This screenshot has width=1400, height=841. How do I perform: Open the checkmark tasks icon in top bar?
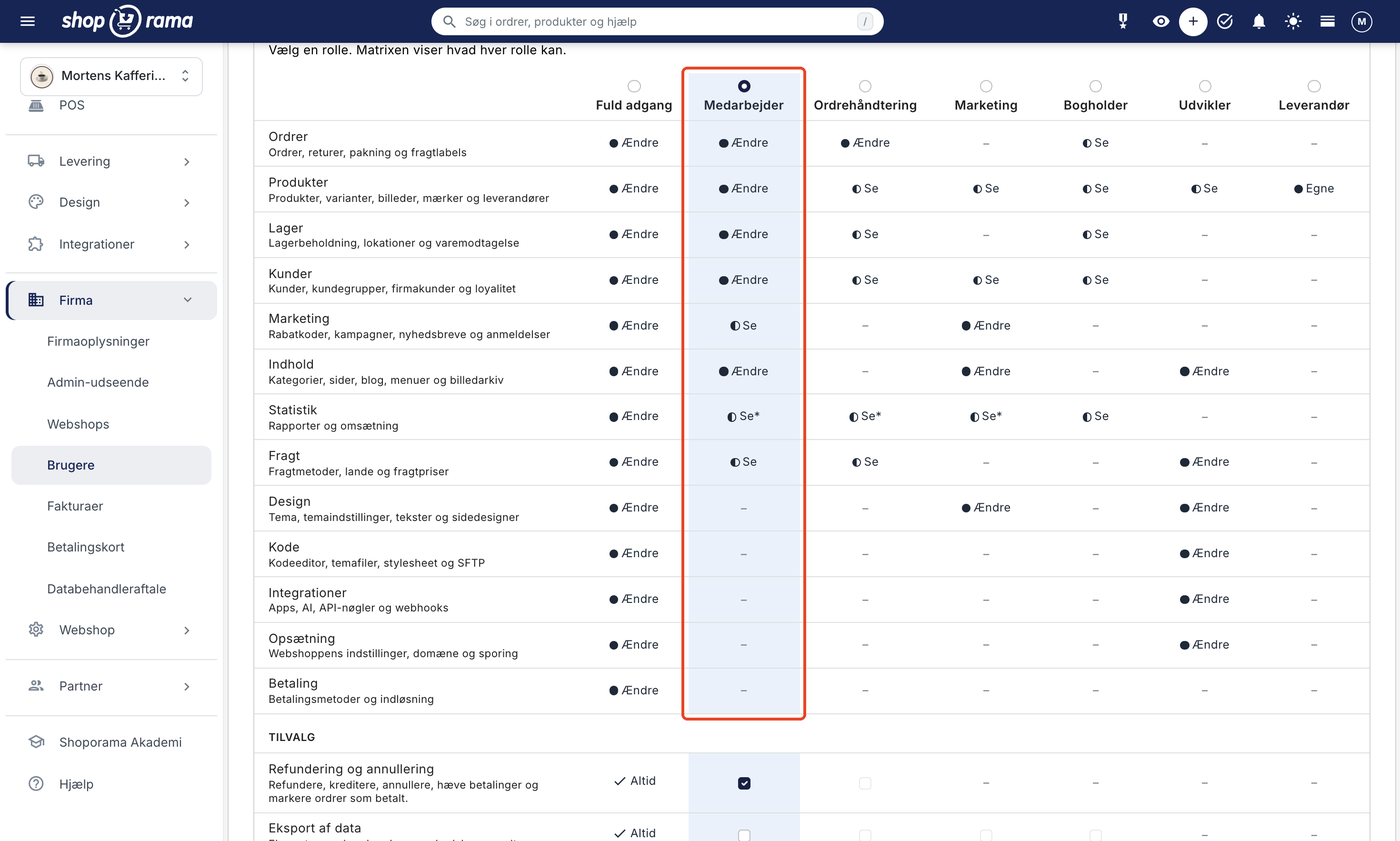point(1225,21)
